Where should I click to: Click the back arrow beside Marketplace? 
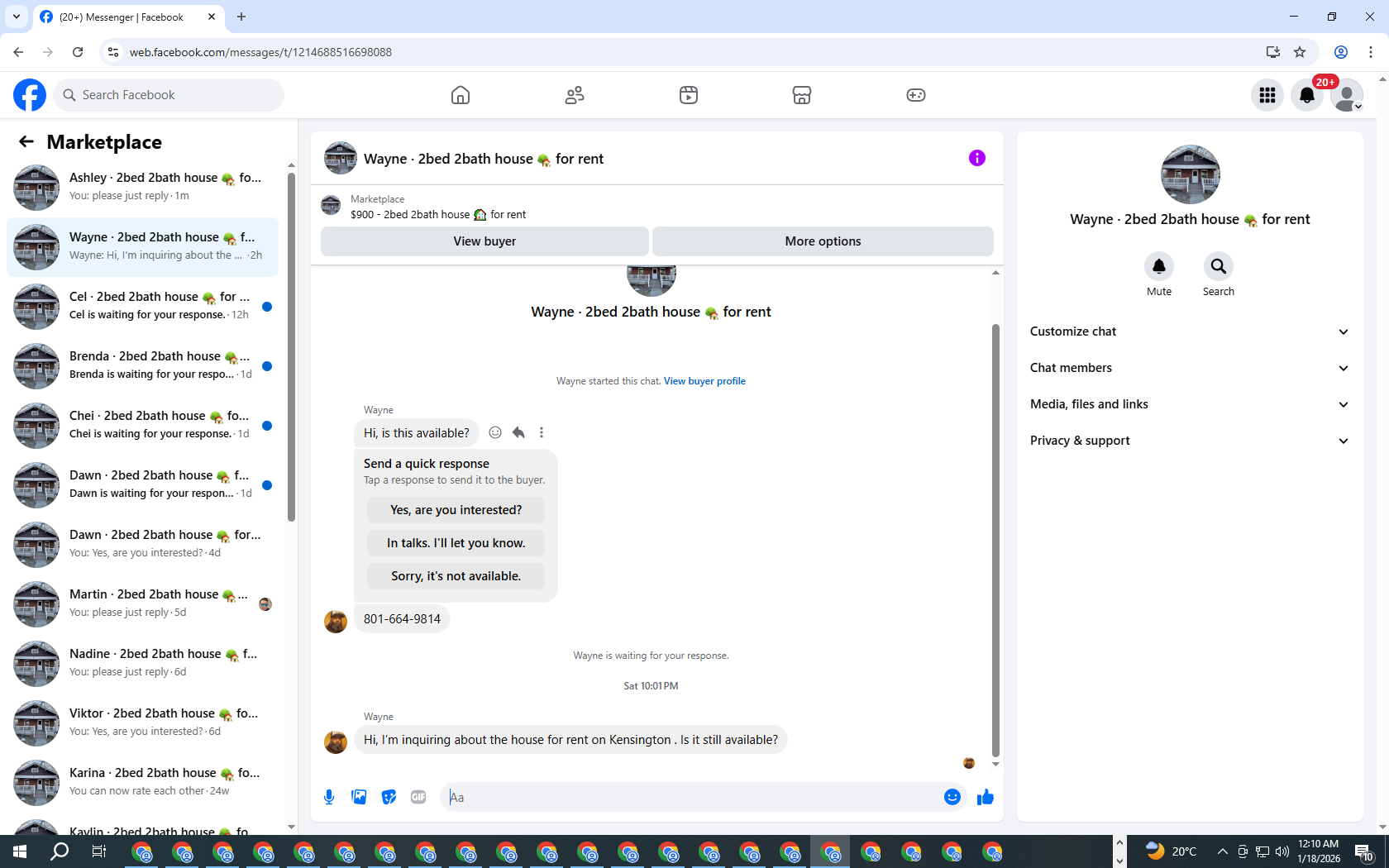pos(26,141)
